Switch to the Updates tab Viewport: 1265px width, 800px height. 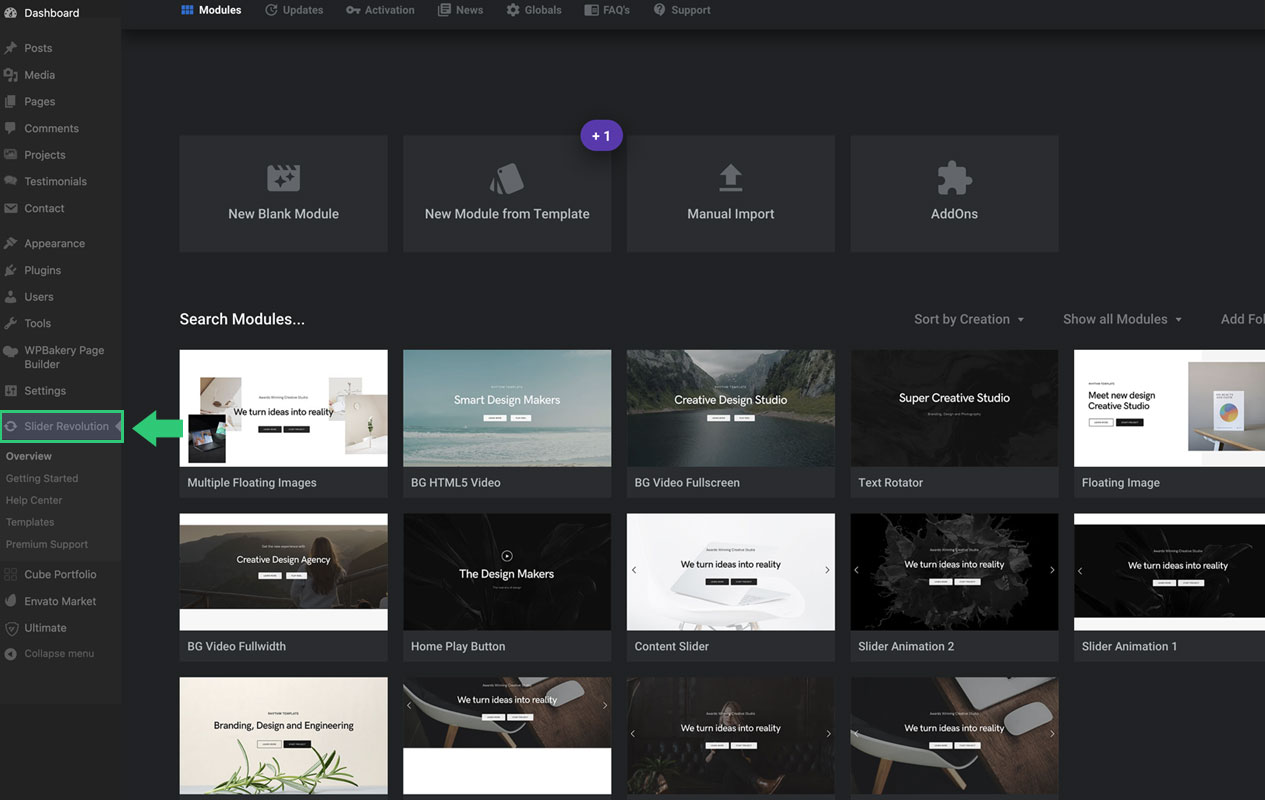tap(294, 10)
